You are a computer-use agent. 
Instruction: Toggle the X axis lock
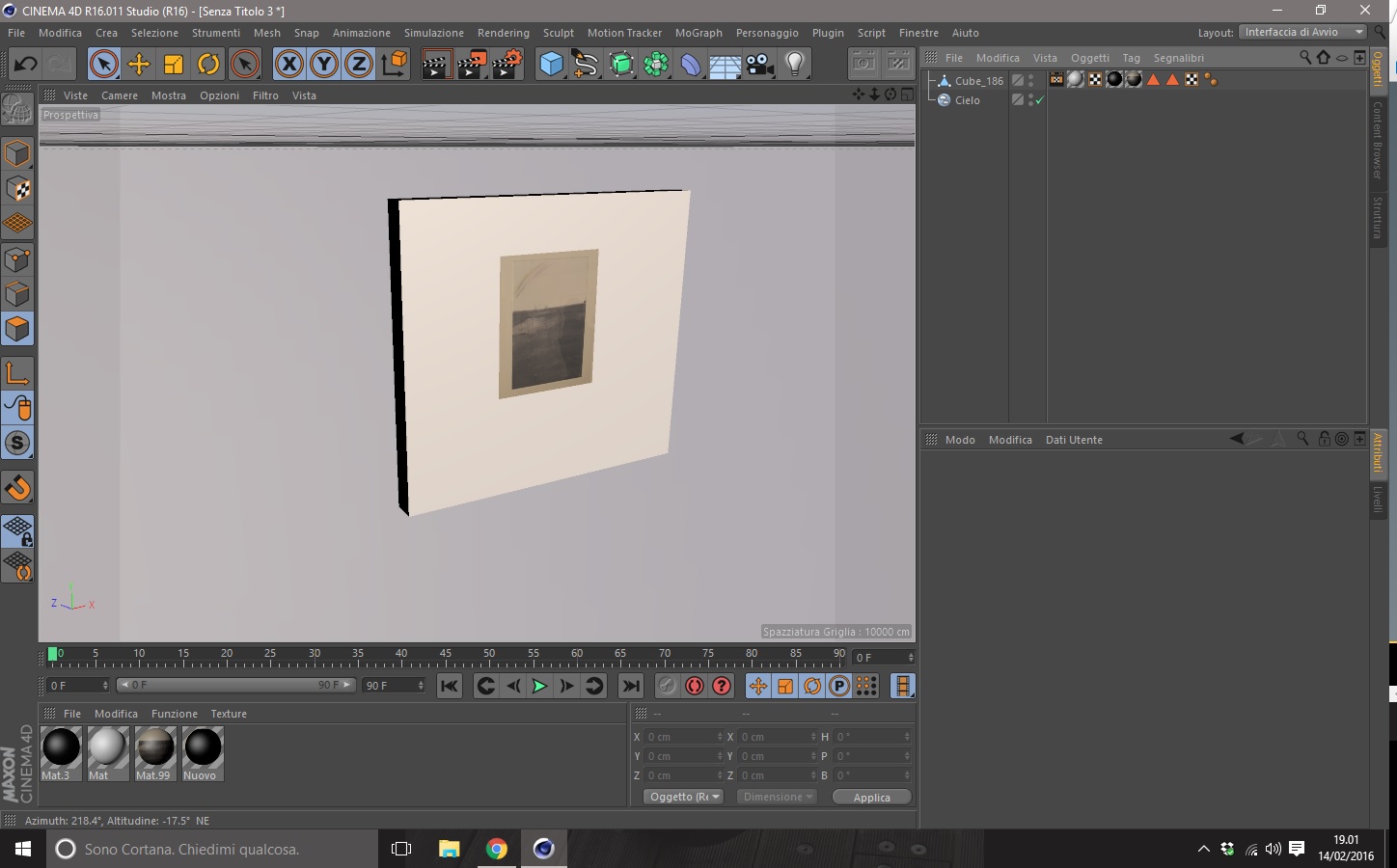(288, 65)
